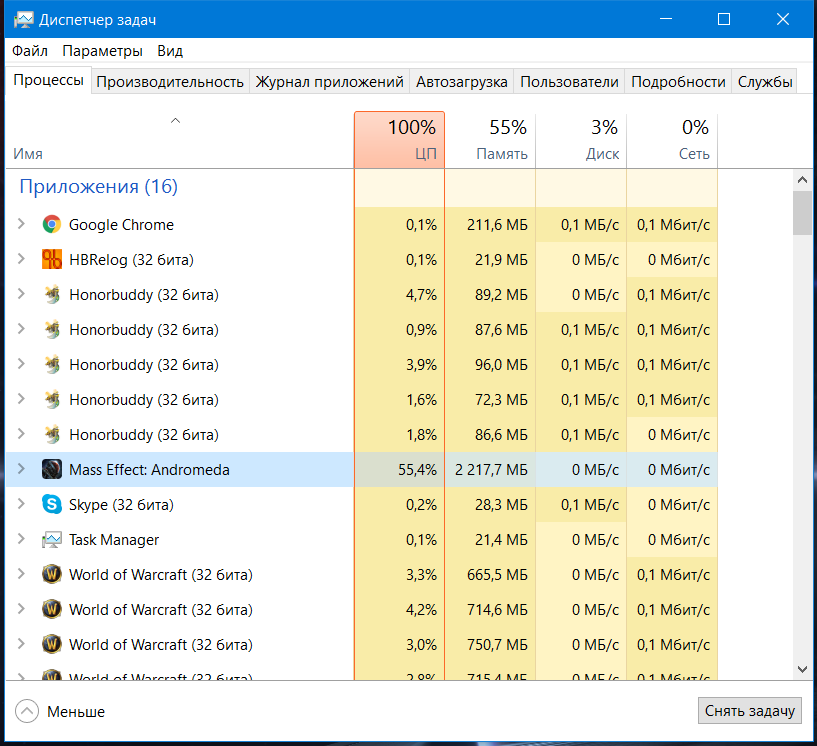Click icon of Honorbuddy using 0,9% CPU
817x746 pixels.
pos(52,329)
